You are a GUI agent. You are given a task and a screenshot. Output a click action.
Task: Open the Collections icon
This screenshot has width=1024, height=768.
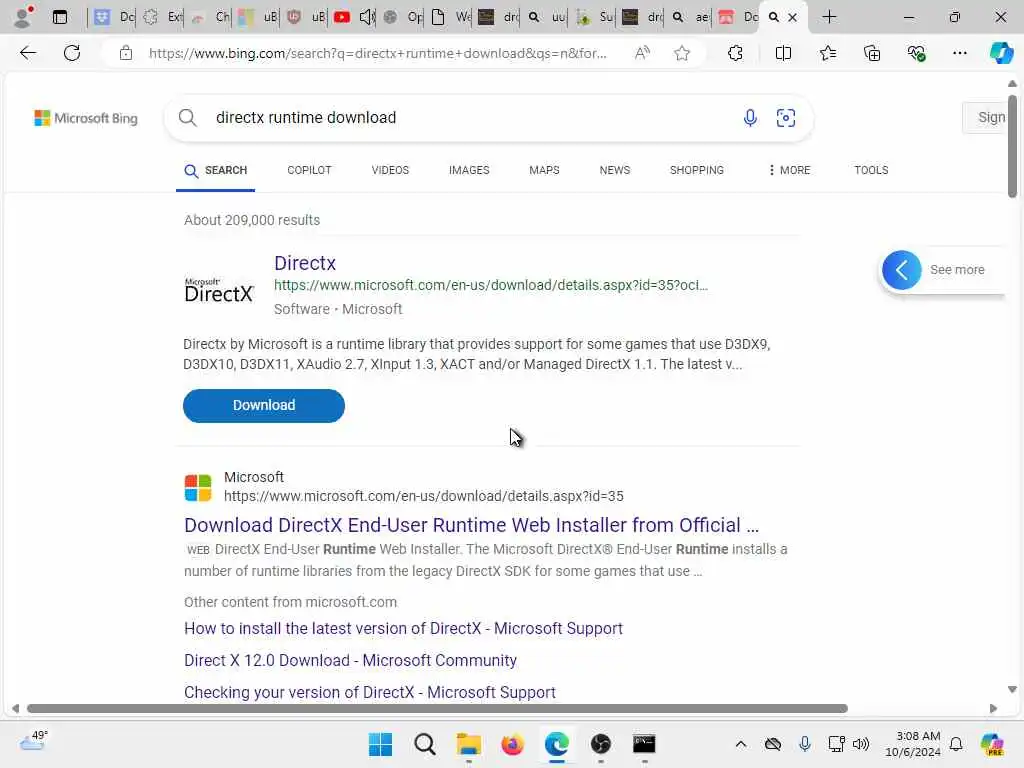(x=872, y=53)
